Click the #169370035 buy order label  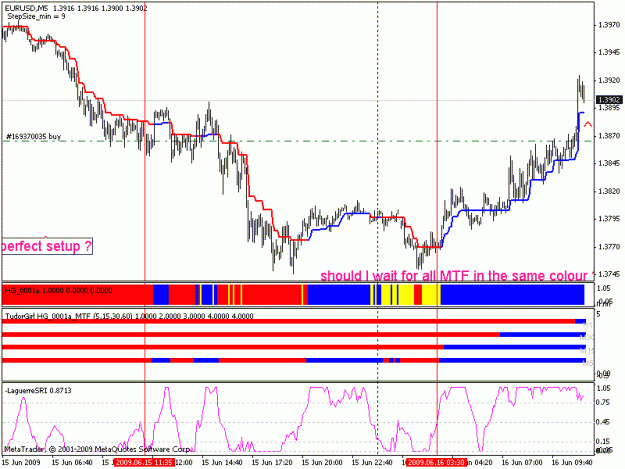point(33,136)
